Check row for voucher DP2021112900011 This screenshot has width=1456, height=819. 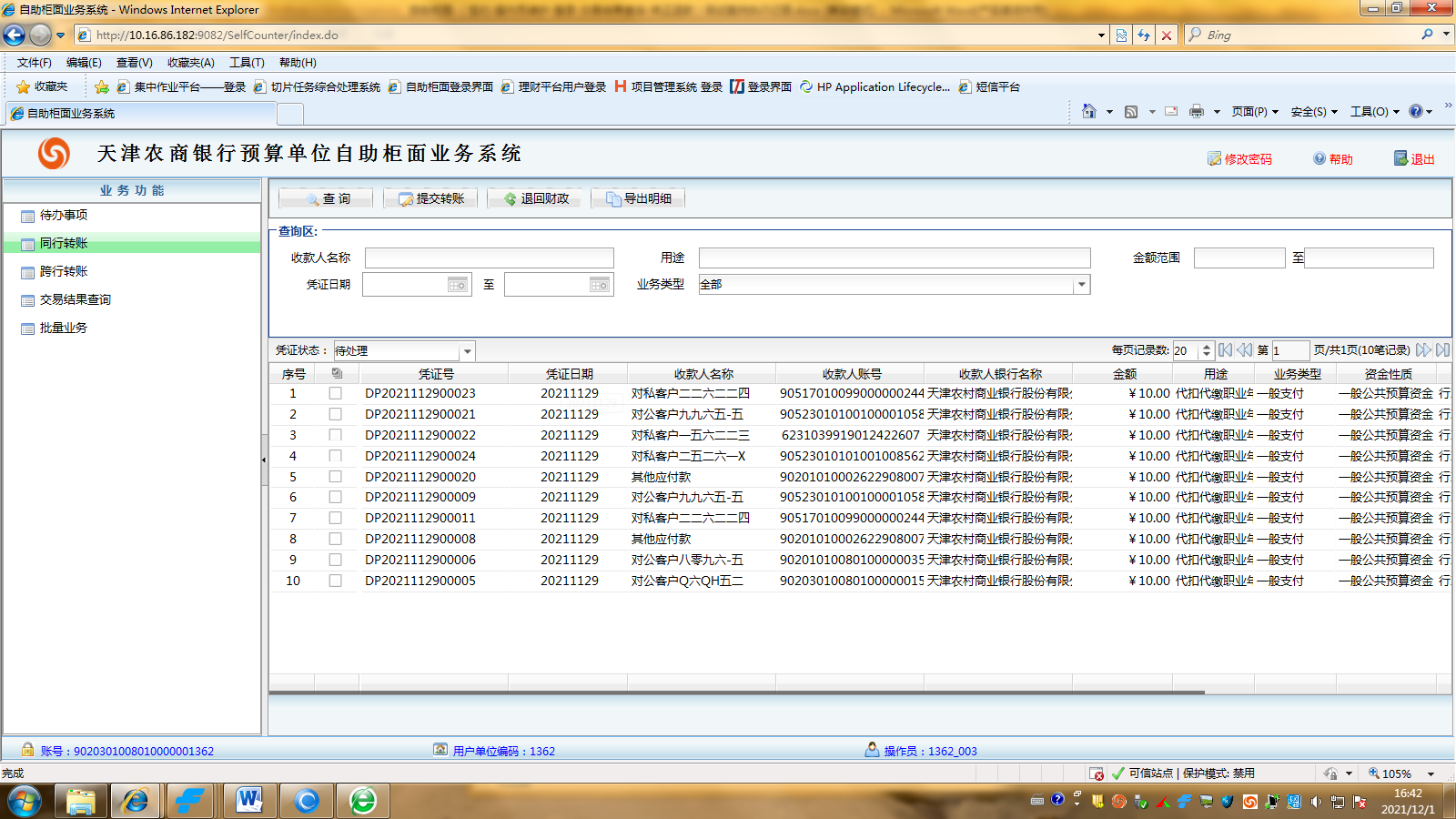coord(336,518)
